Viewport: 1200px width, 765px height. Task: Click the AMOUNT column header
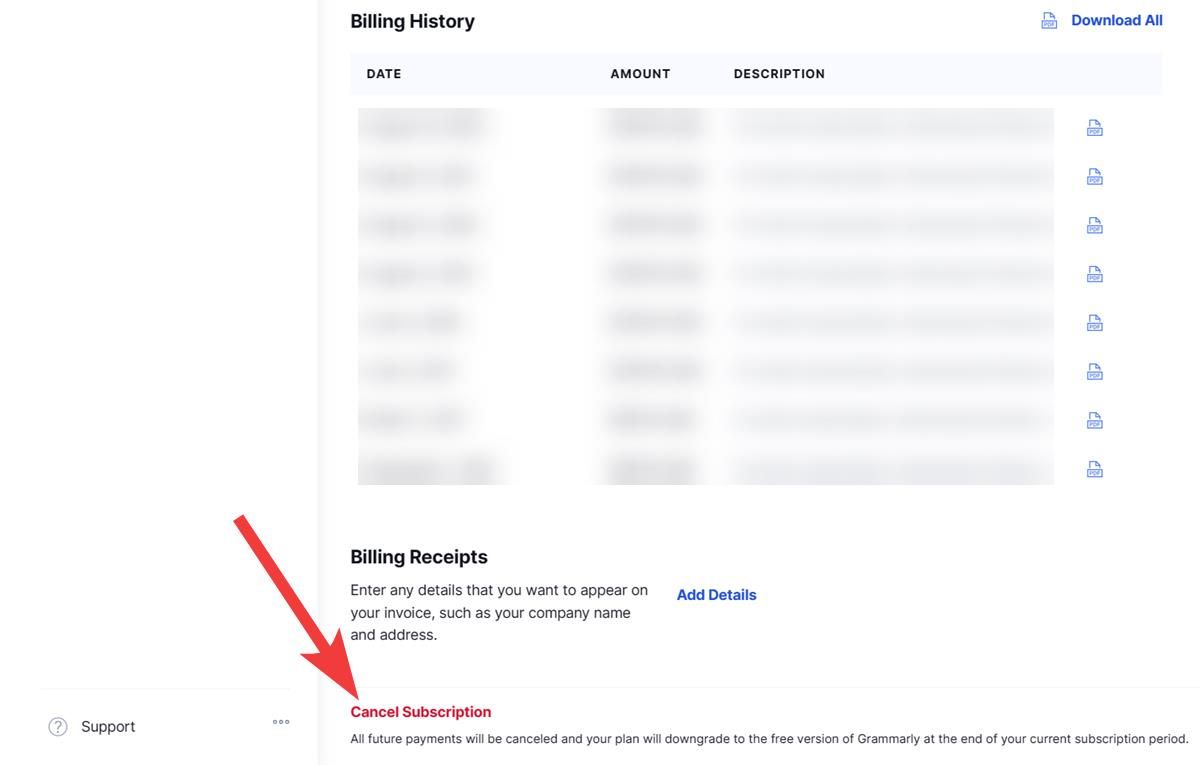pos(640,73)
